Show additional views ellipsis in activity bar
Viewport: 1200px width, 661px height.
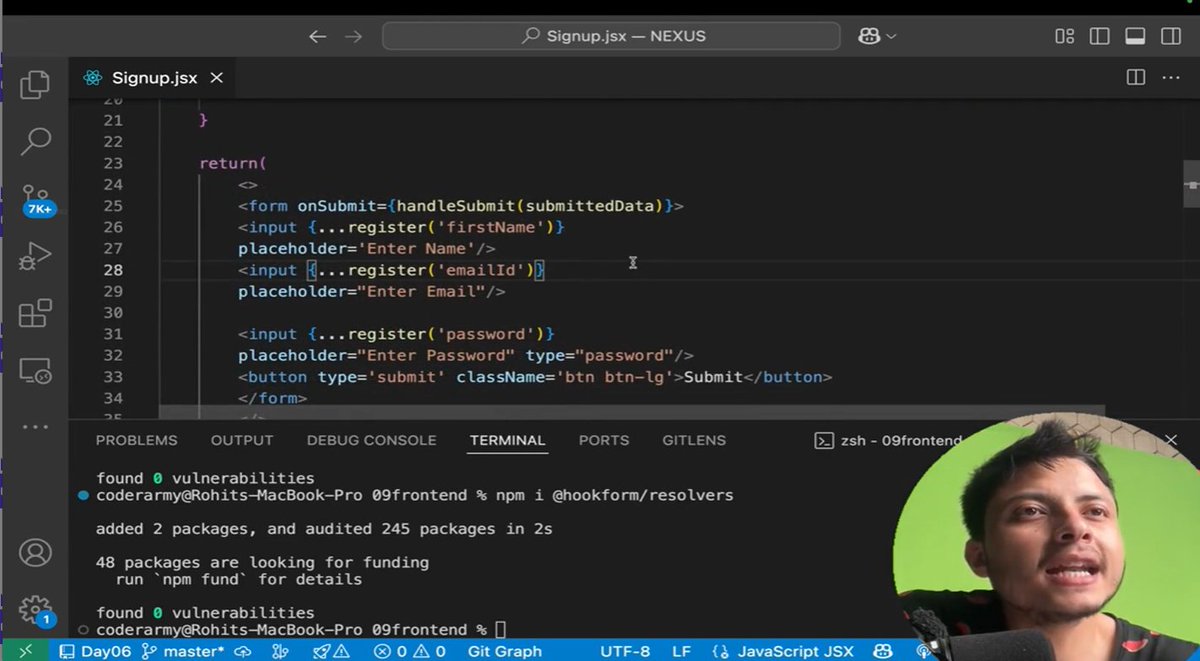click(35, 427)
